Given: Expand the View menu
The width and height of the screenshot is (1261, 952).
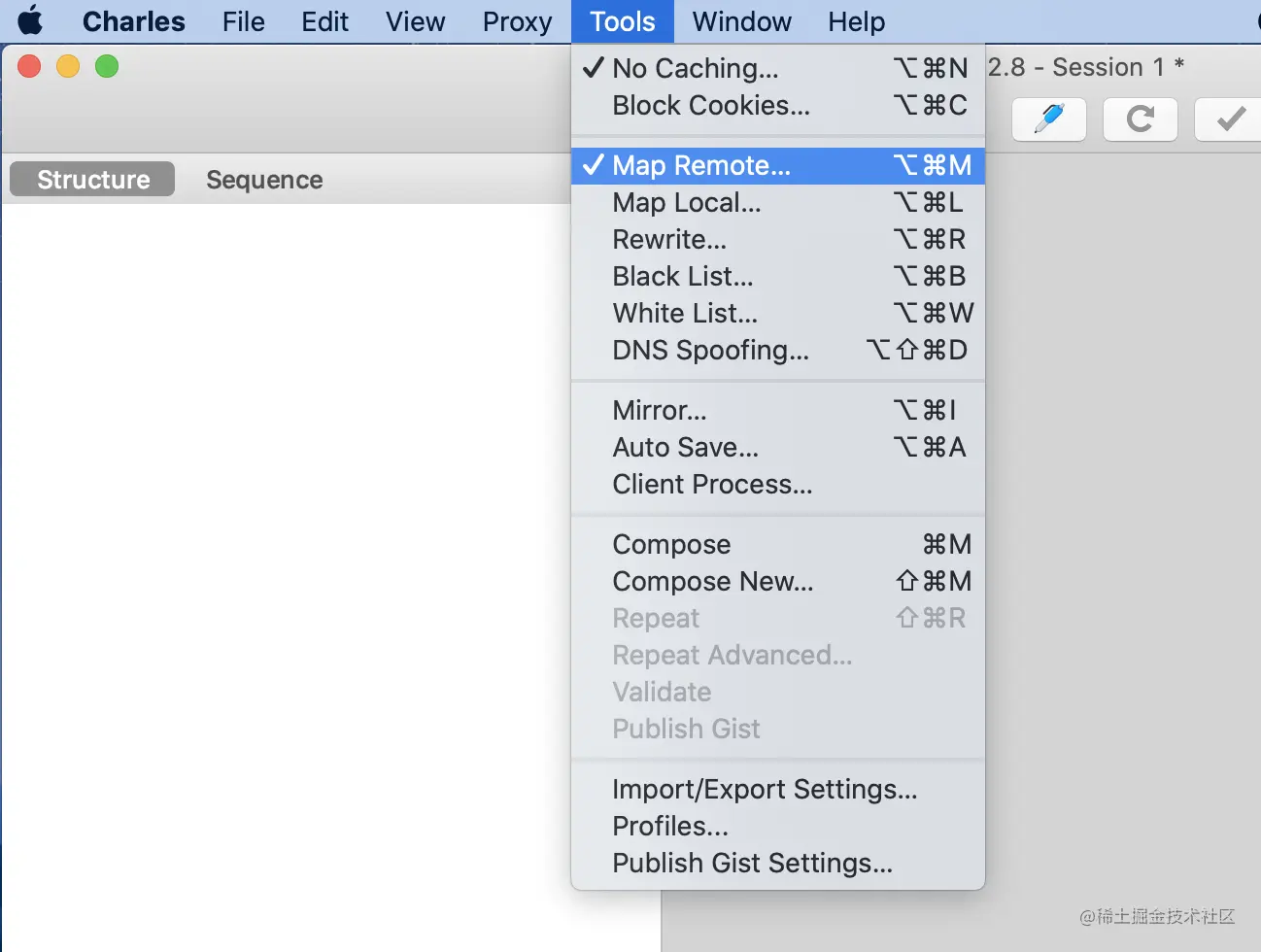Looking at the screenshot, I should coord(415,21).
